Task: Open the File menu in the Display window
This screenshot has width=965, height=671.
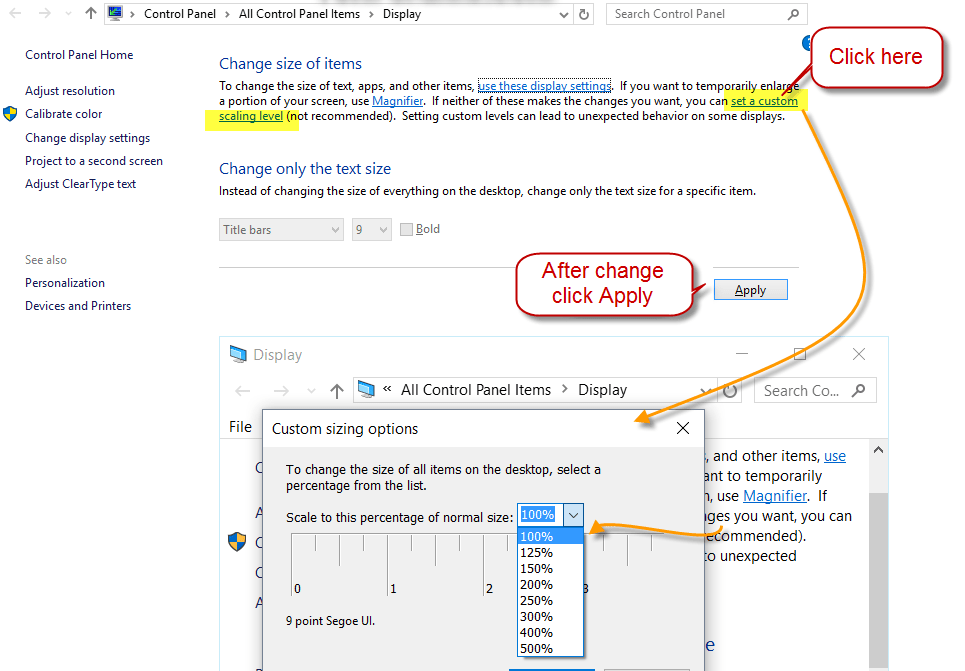Action: pos(239,426)
